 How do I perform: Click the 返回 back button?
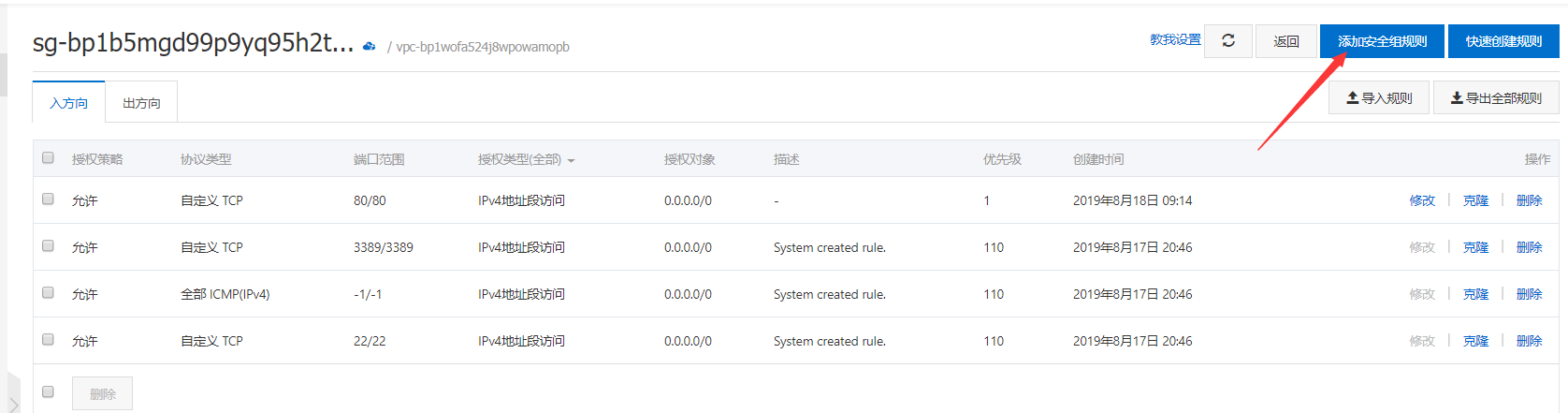point(1286,41)
